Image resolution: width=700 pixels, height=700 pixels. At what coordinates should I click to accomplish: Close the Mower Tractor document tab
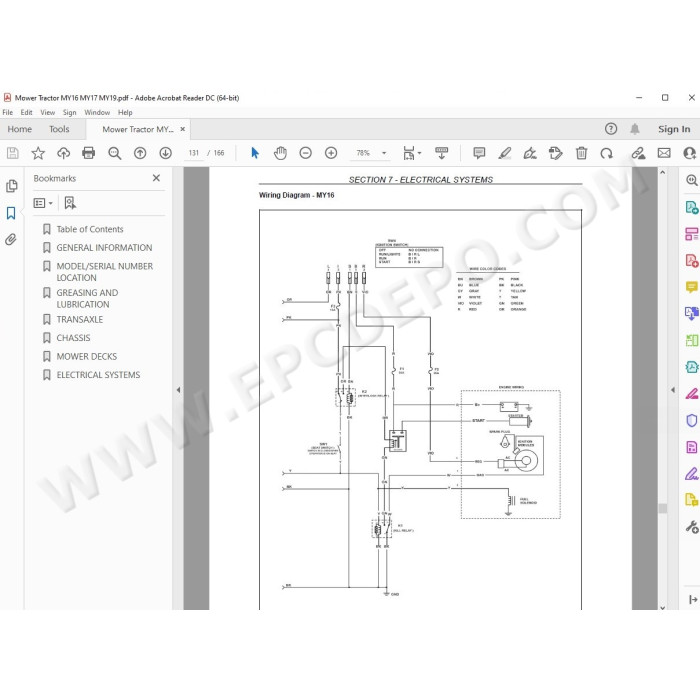click(183, 129)
